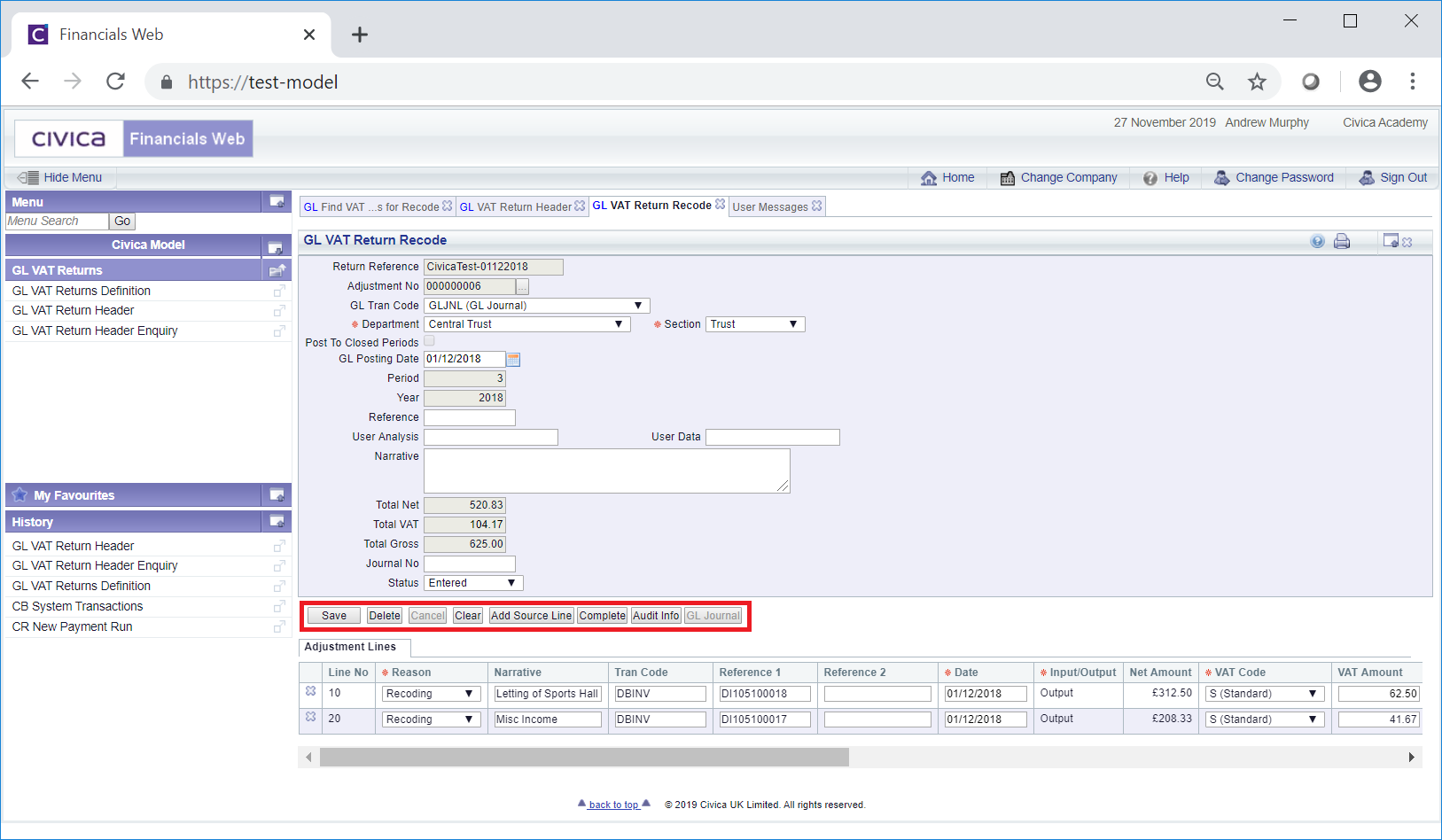Hide the side menu
The image size is (1442, 840).
59,178
